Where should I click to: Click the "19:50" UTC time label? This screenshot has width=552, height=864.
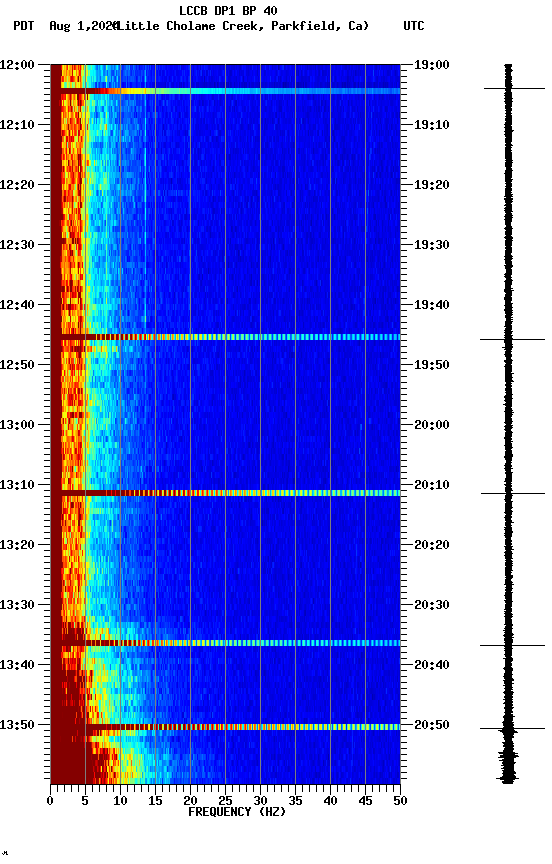[x=432, y=365]
